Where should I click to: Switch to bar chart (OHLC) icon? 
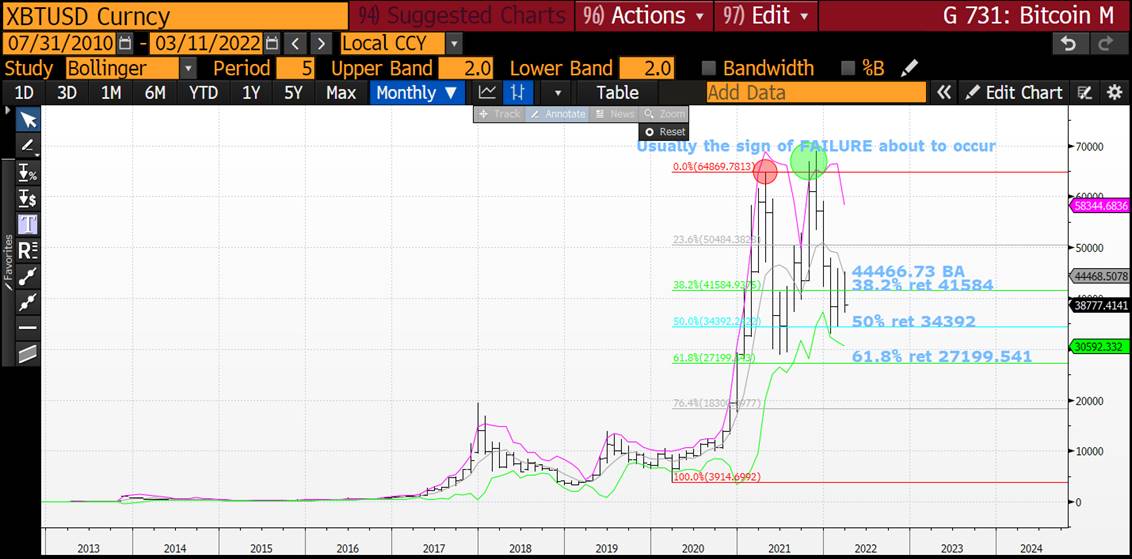coord(518,92)
